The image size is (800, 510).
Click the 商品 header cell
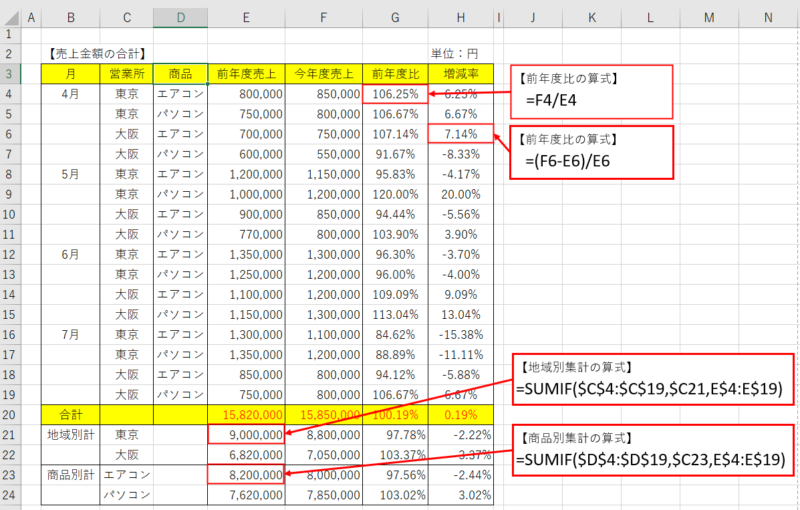coord(181,74)
